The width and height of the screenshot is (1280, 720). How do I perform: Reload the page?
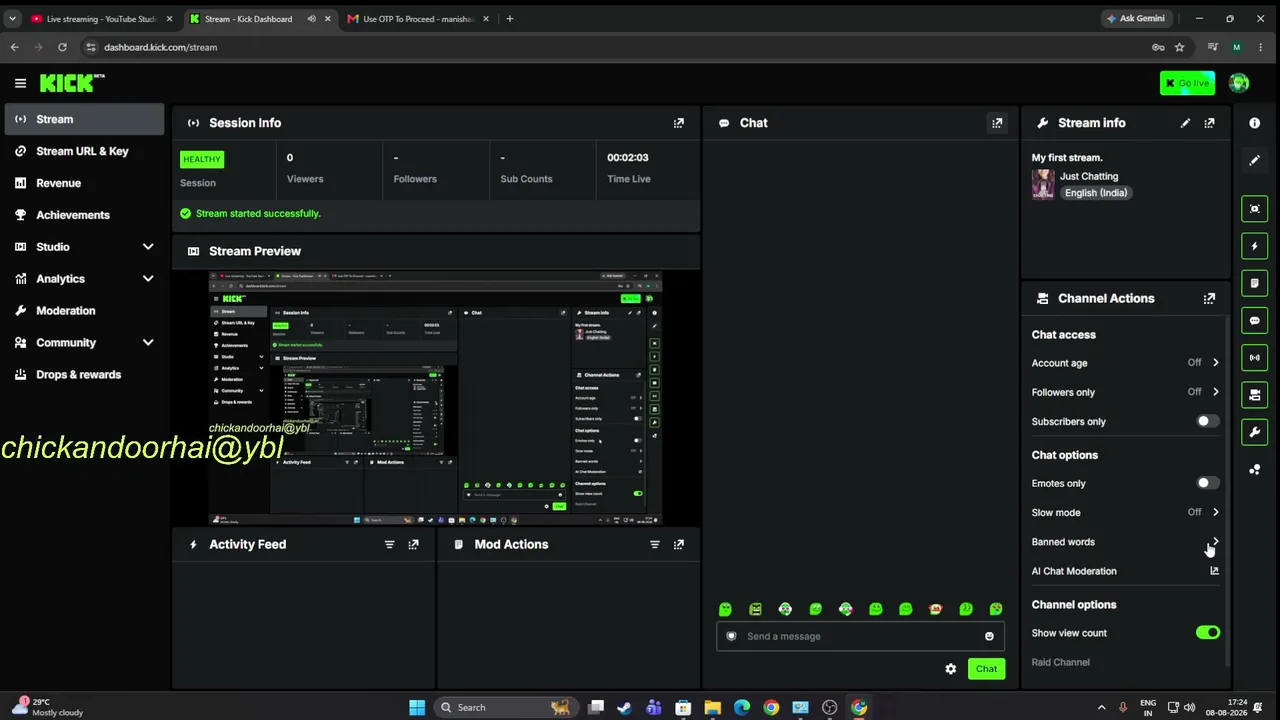(x=62, y=47)
